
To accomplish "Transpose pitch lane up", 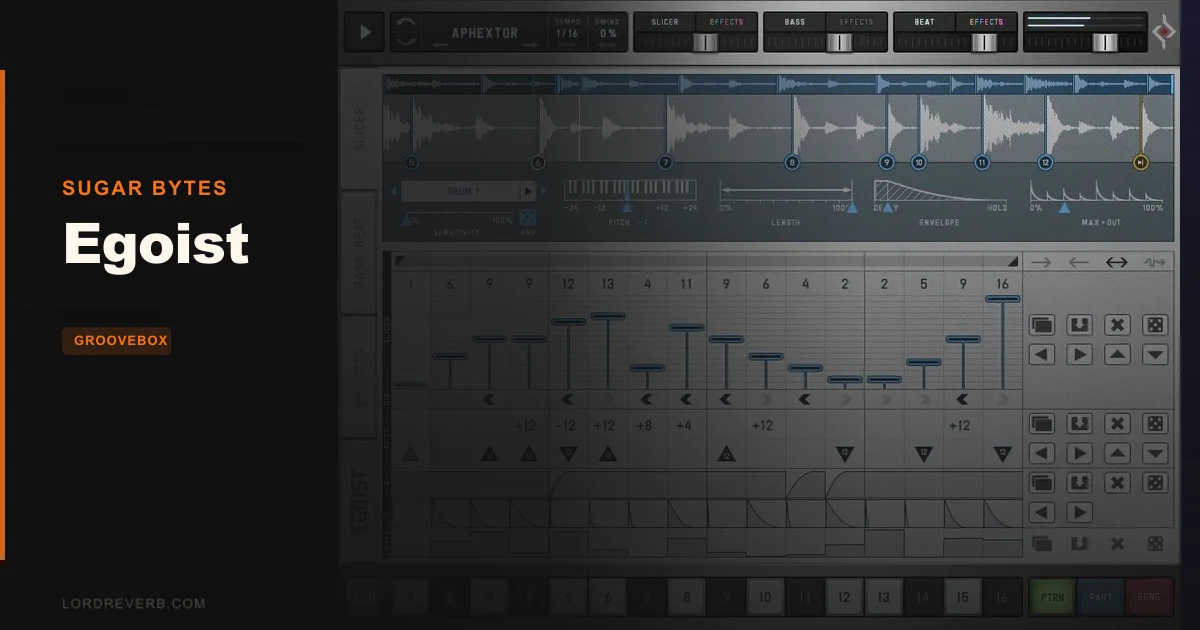I will tap(1117, 454).
